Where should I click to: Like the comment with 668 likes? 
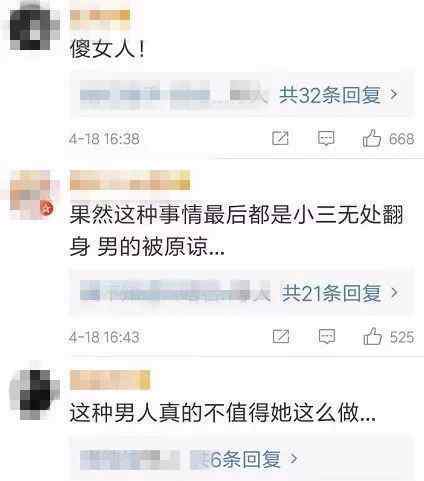coord(372,138)
